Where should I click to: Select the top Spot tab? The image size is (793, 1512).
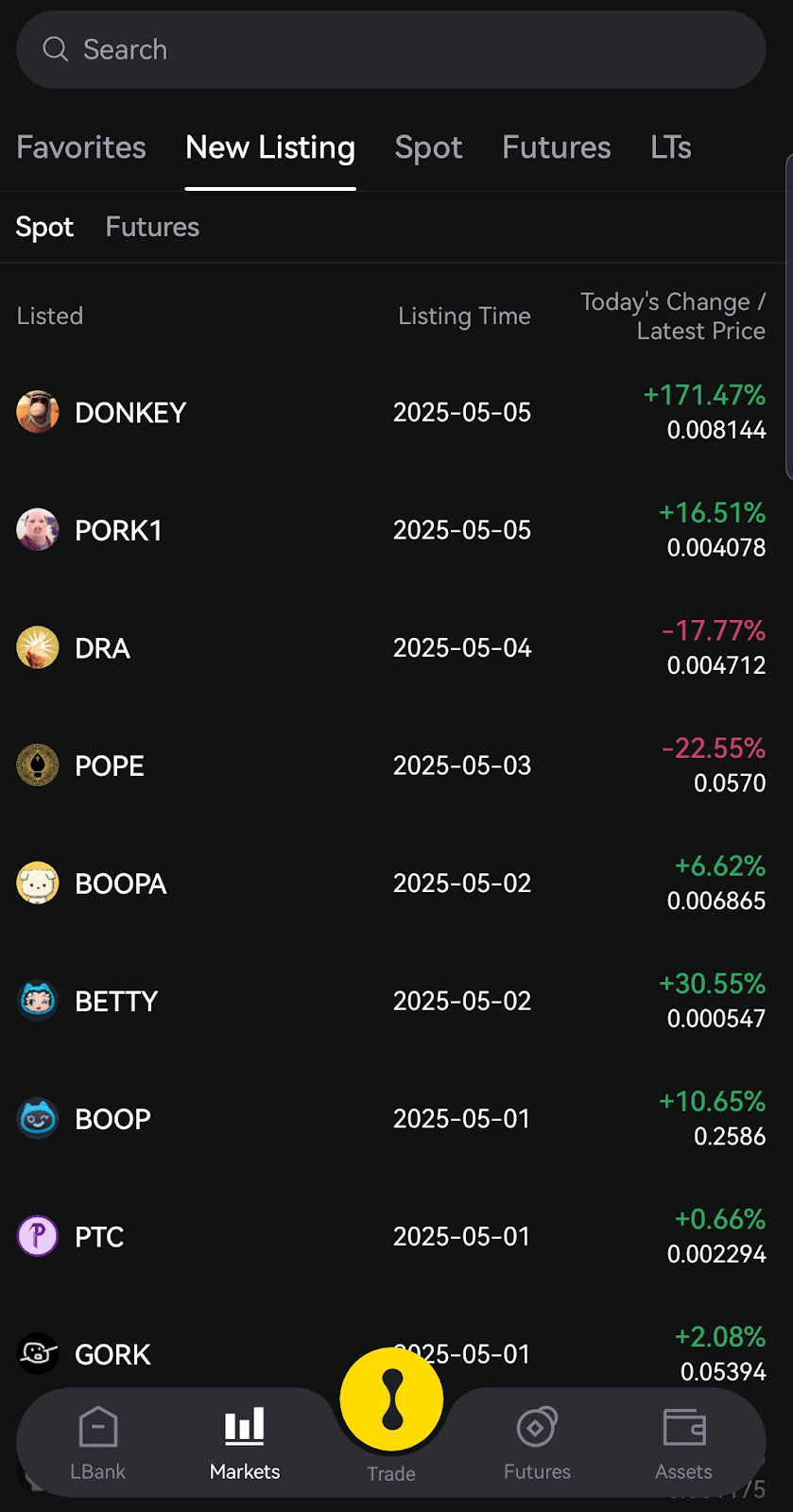coord(428,147)
